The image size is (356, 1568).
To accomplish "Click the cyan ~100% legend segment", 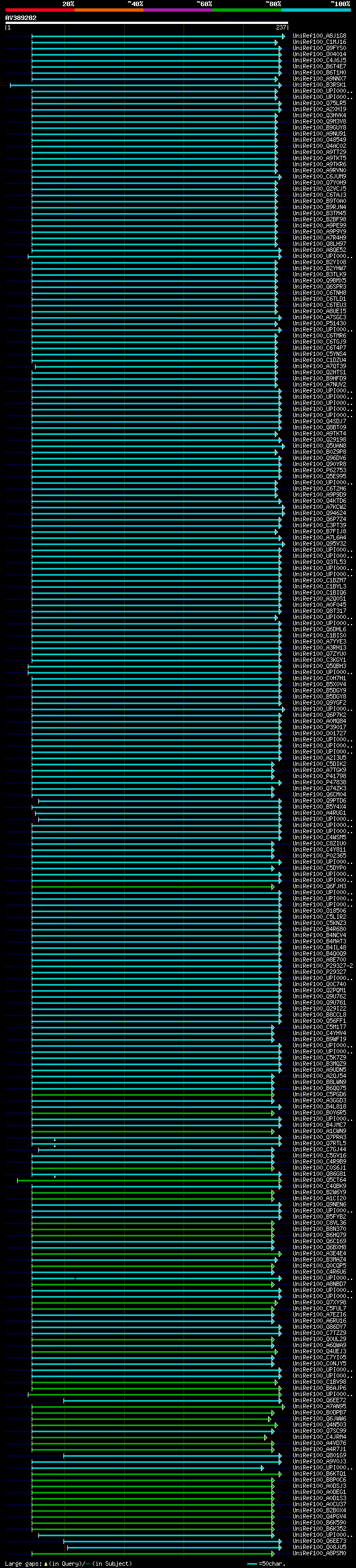I will (316, 10).
